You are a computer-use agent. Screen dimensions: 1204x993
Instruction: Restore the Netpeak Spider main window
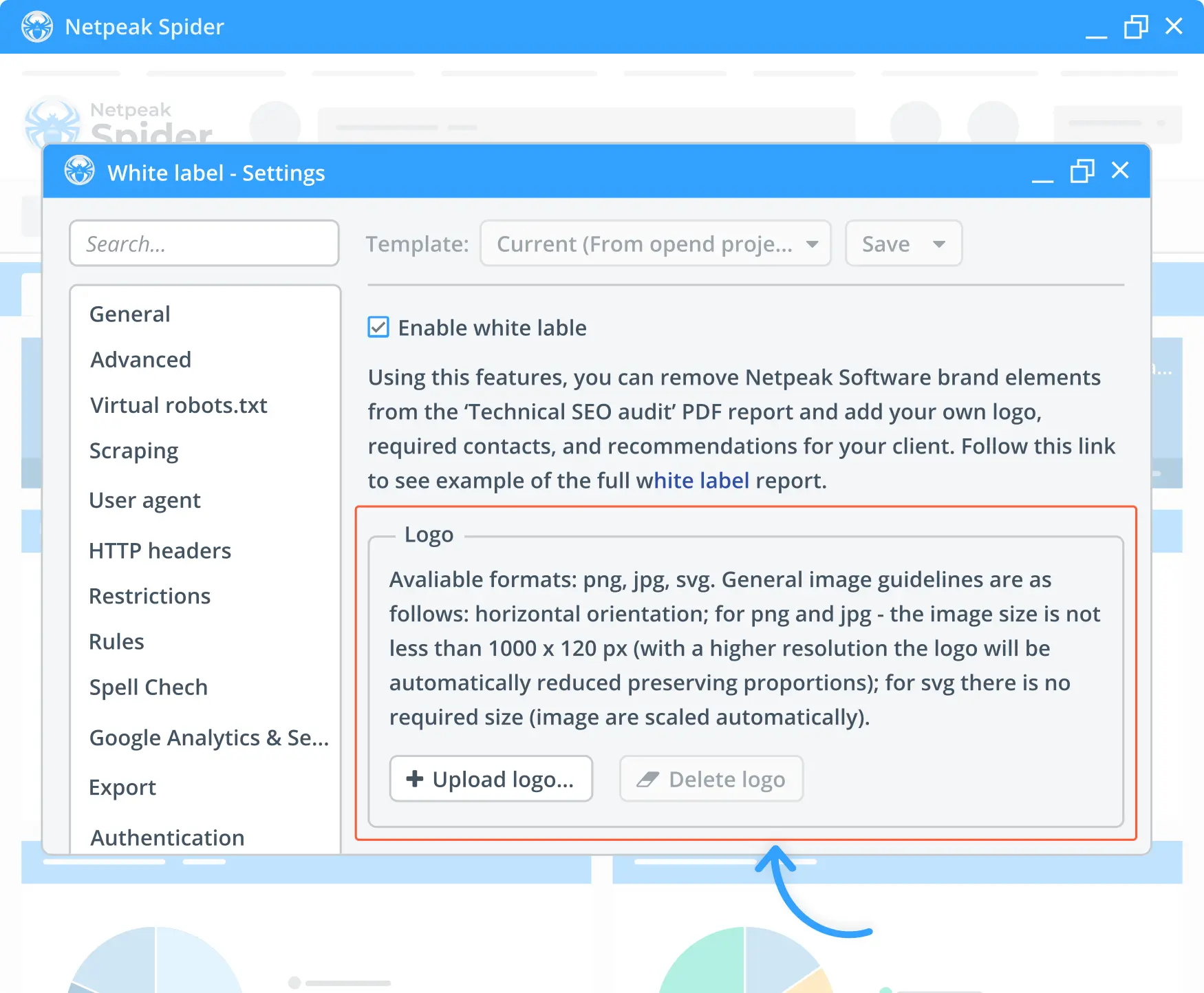coord(1136,27)
